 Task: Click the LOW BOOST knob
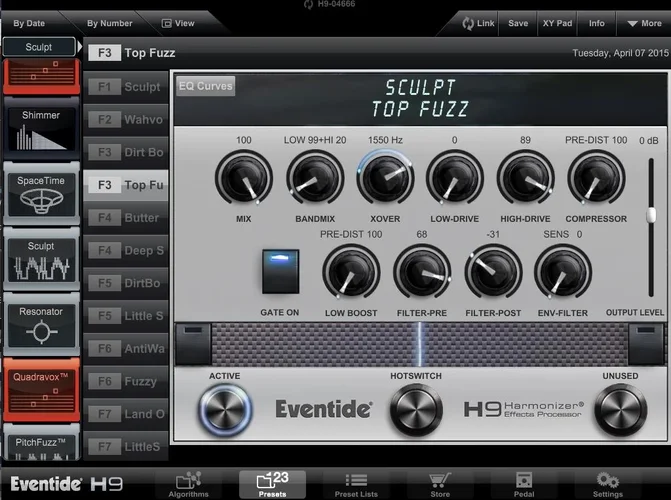351,272
